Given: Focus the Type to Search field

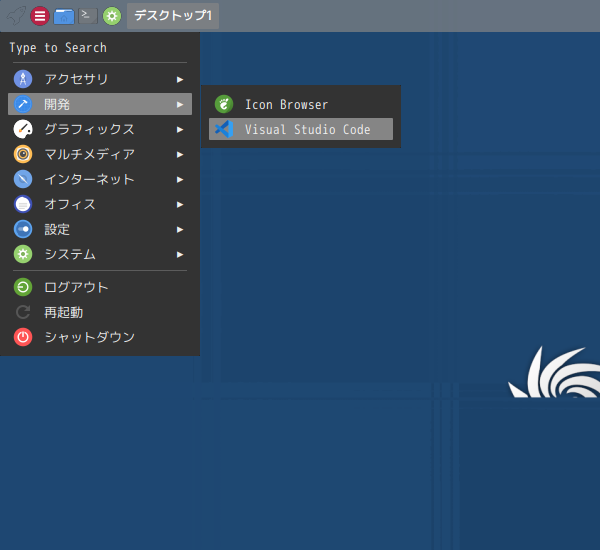Looking at the screenshot, I should click(100, 48).
